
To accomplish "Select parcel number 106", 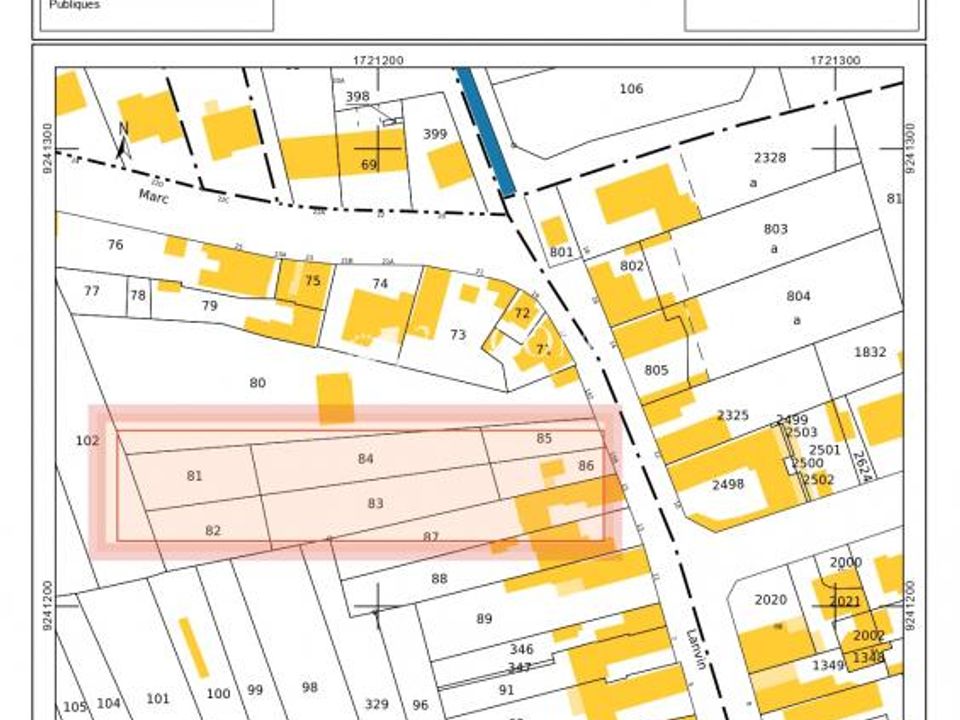I will [x=631, y=89].
